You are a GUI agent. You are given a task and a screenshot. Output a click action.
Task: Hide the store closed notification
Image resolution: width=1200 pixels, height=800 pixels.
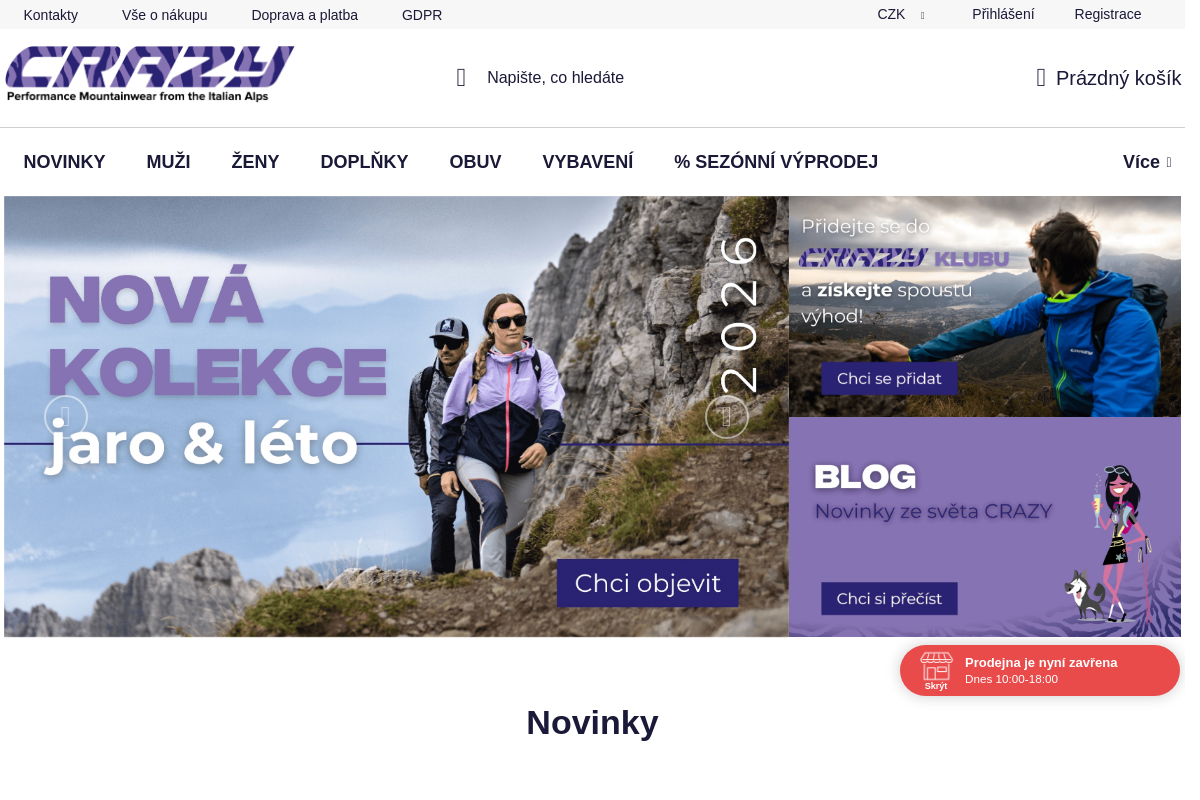(936, 686)
